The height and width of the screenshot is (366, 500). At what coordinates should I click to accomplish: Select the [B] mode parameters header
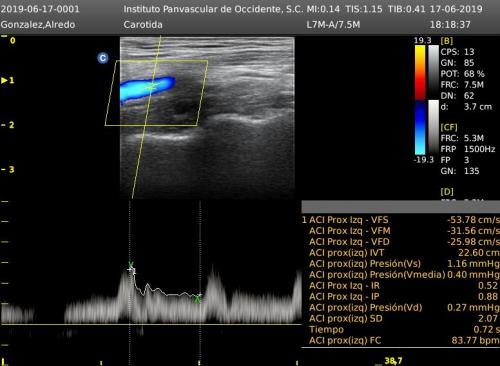coord(447,41)
